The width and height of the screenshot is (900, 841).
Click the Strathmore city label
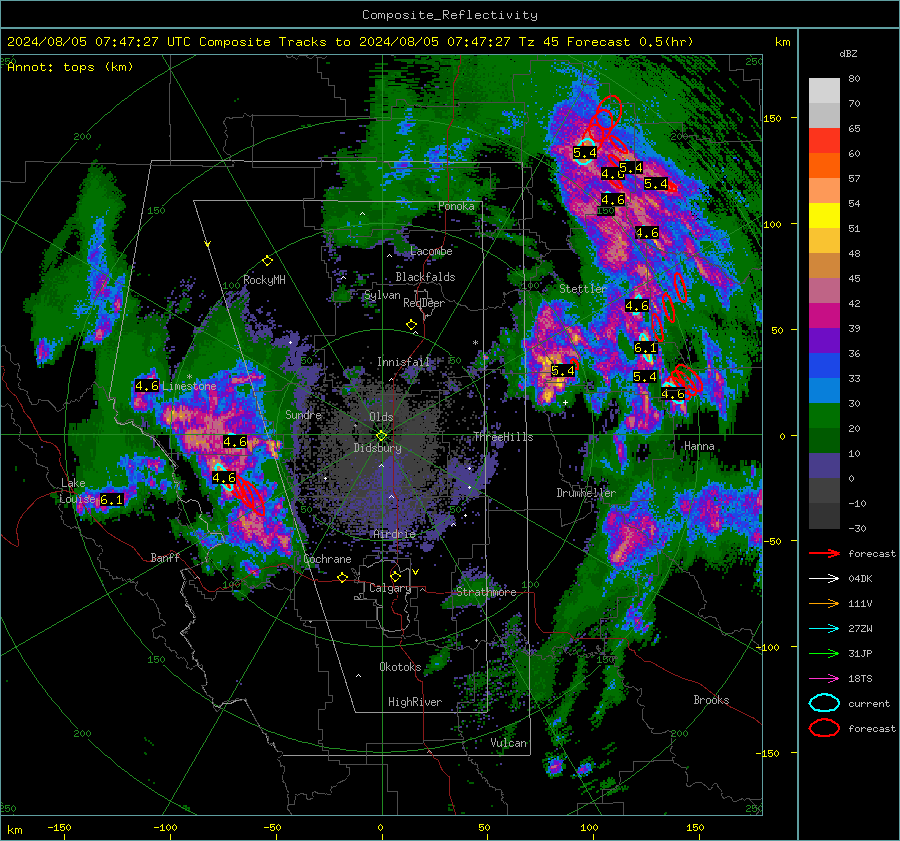486,592
